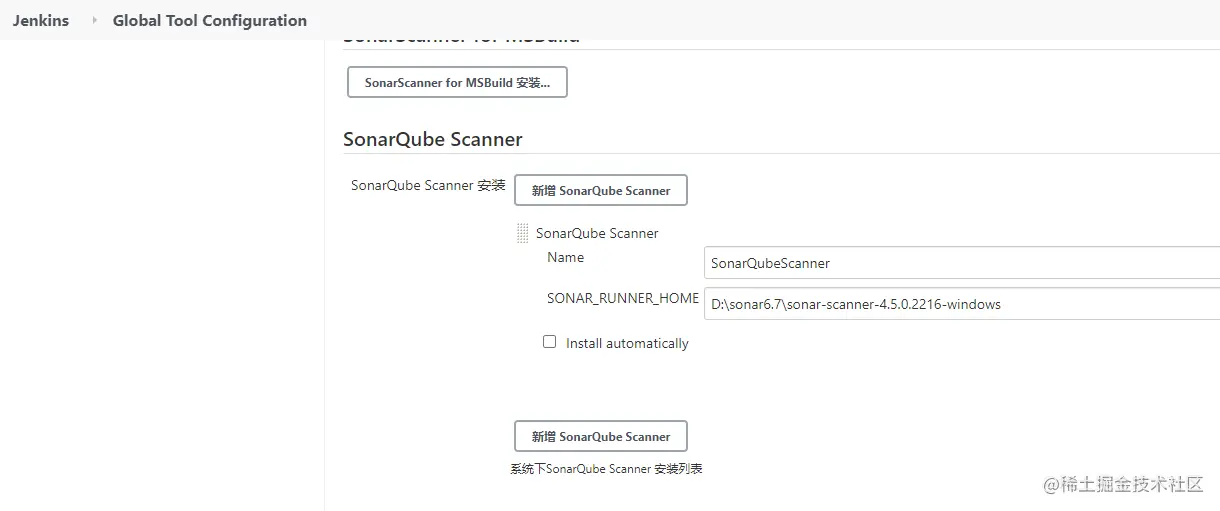Viewport: 1220px width, 511px height.
Task: Focus the Name field containing SonarQubeScanner
Action: pos(960,263)
